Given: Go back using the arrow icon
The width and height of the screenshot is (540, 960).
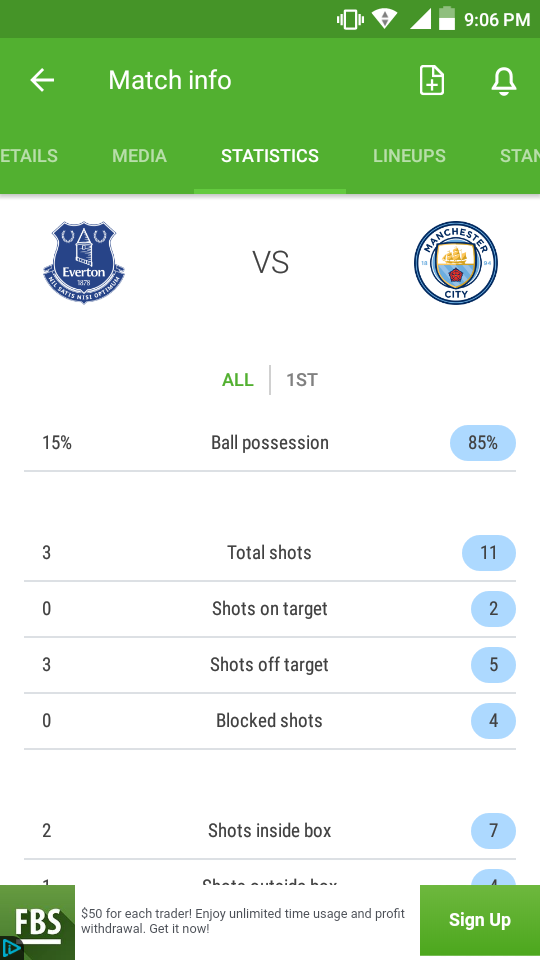Looking at the screenshot, I should [42, 80].
